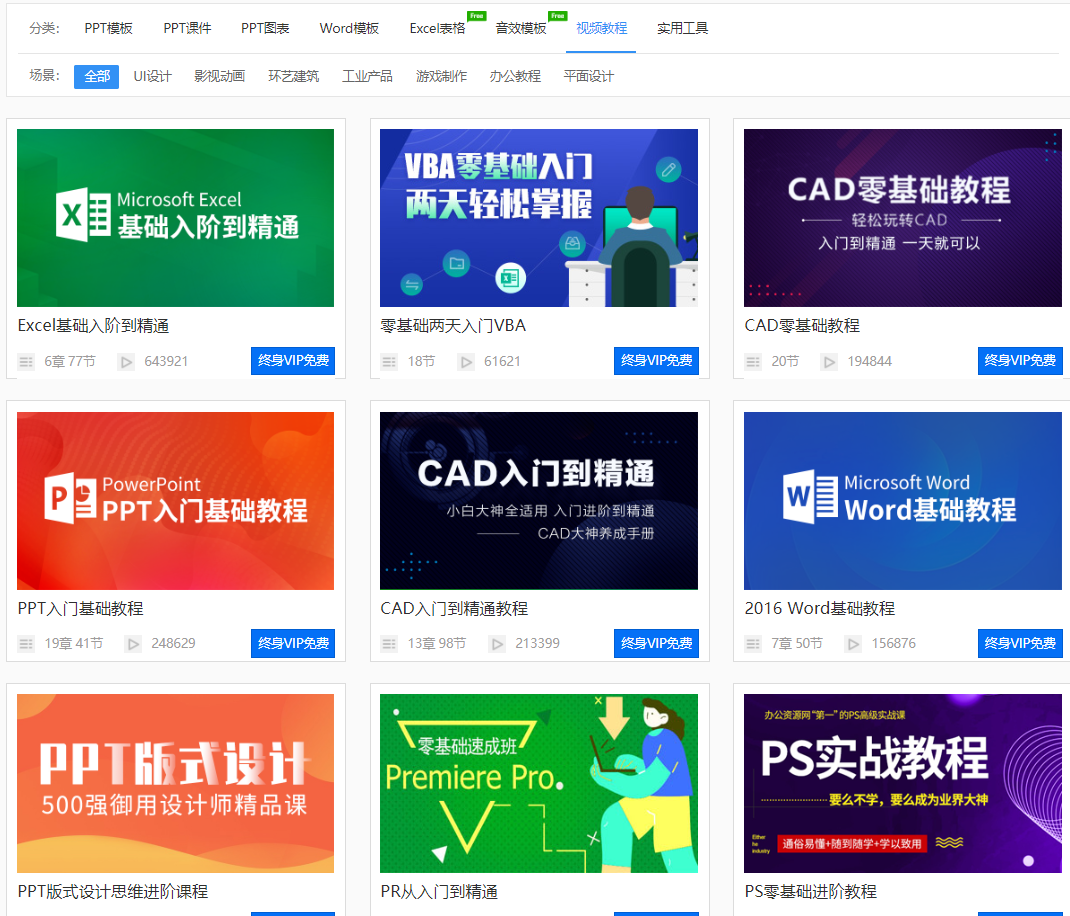The image size is (1070, 916).
Task: Open the Excel表格 category
Action: 437,28
